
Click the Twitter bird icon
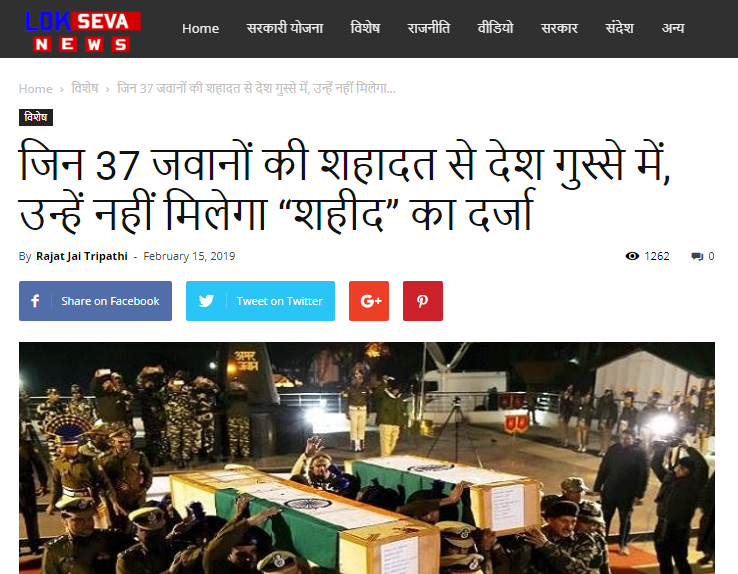click(206, 301)
